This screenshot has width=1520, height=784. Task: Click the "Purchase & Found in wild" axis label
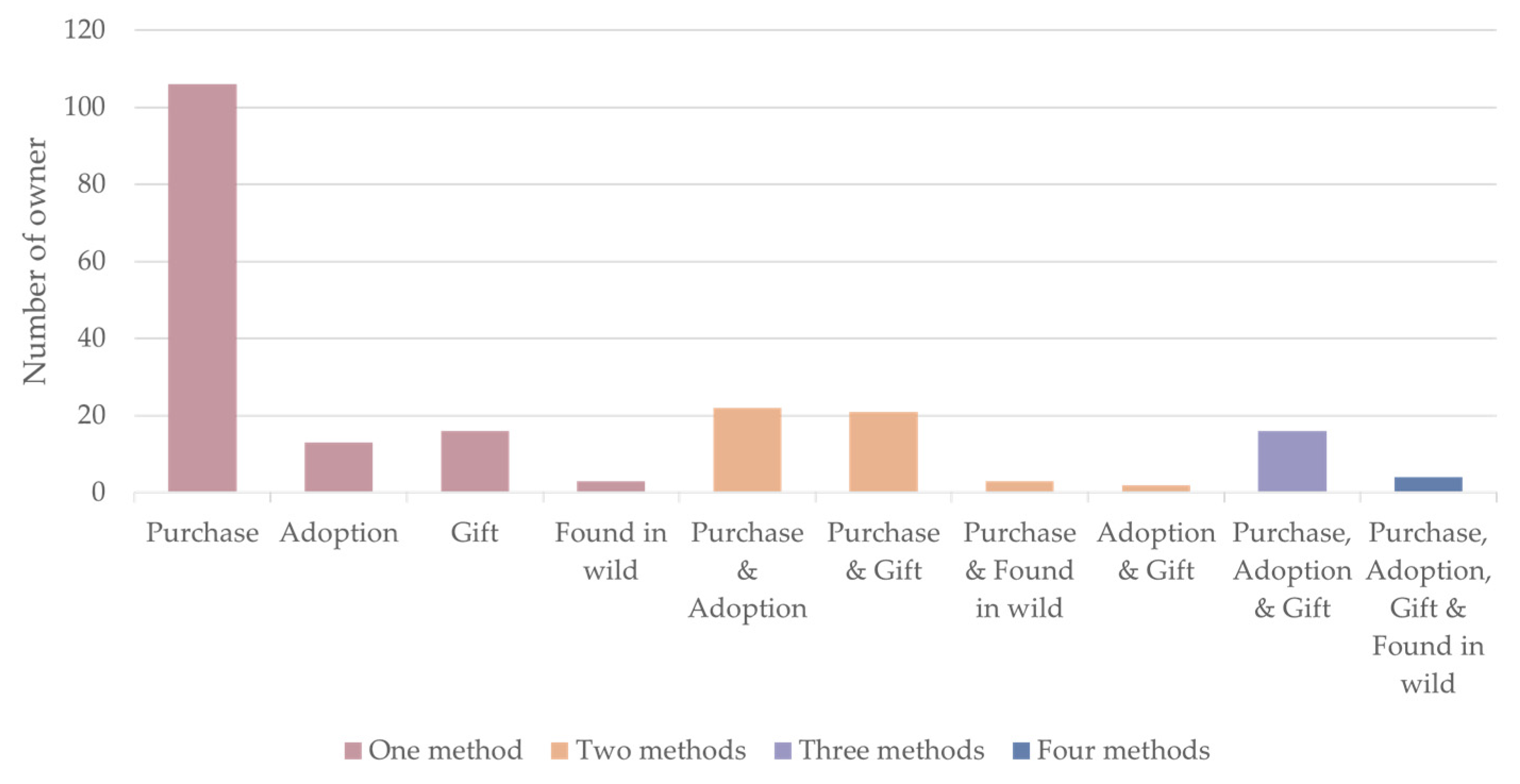pos(1020,570)
